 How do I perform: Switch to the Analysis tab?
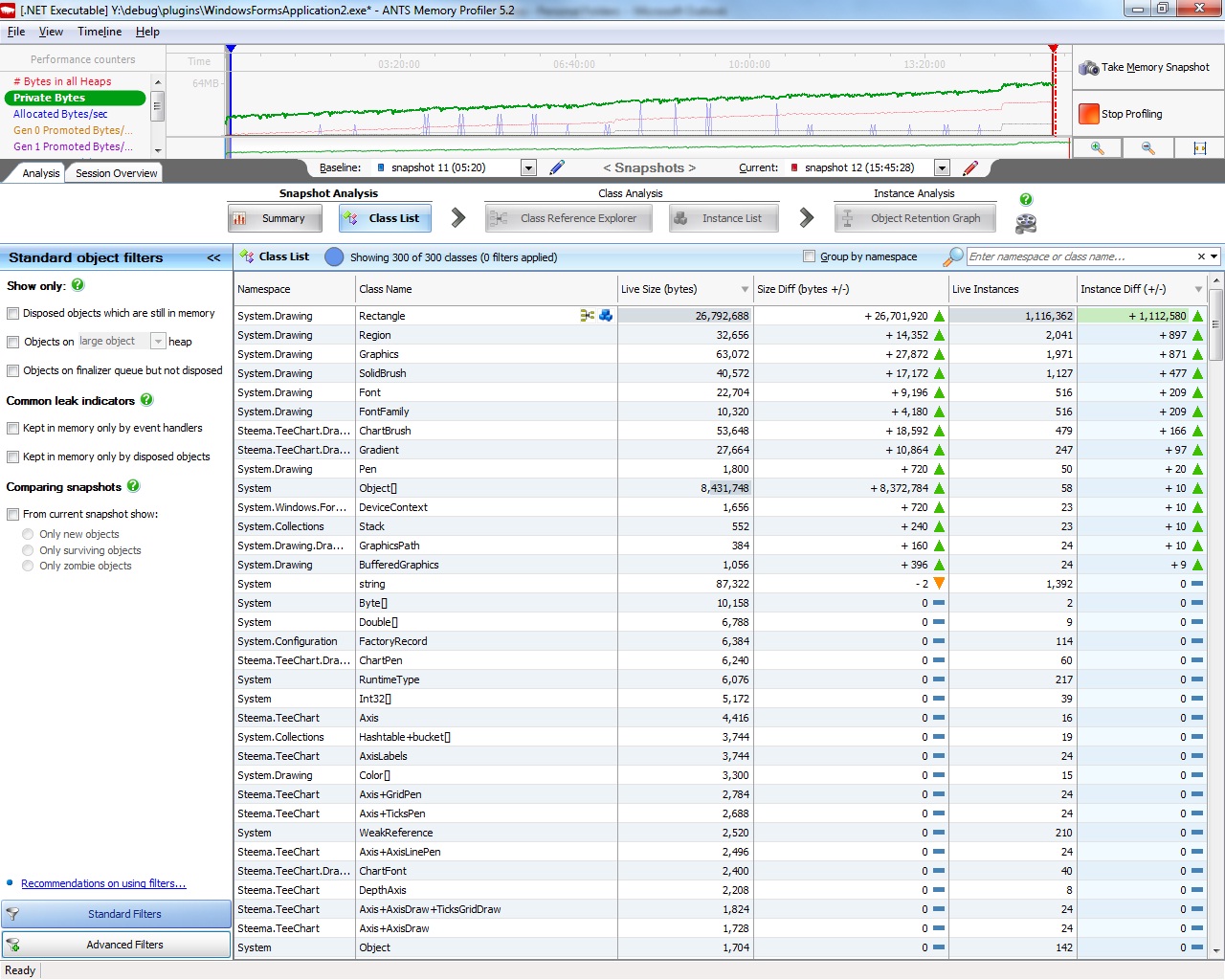pos(40,173)
